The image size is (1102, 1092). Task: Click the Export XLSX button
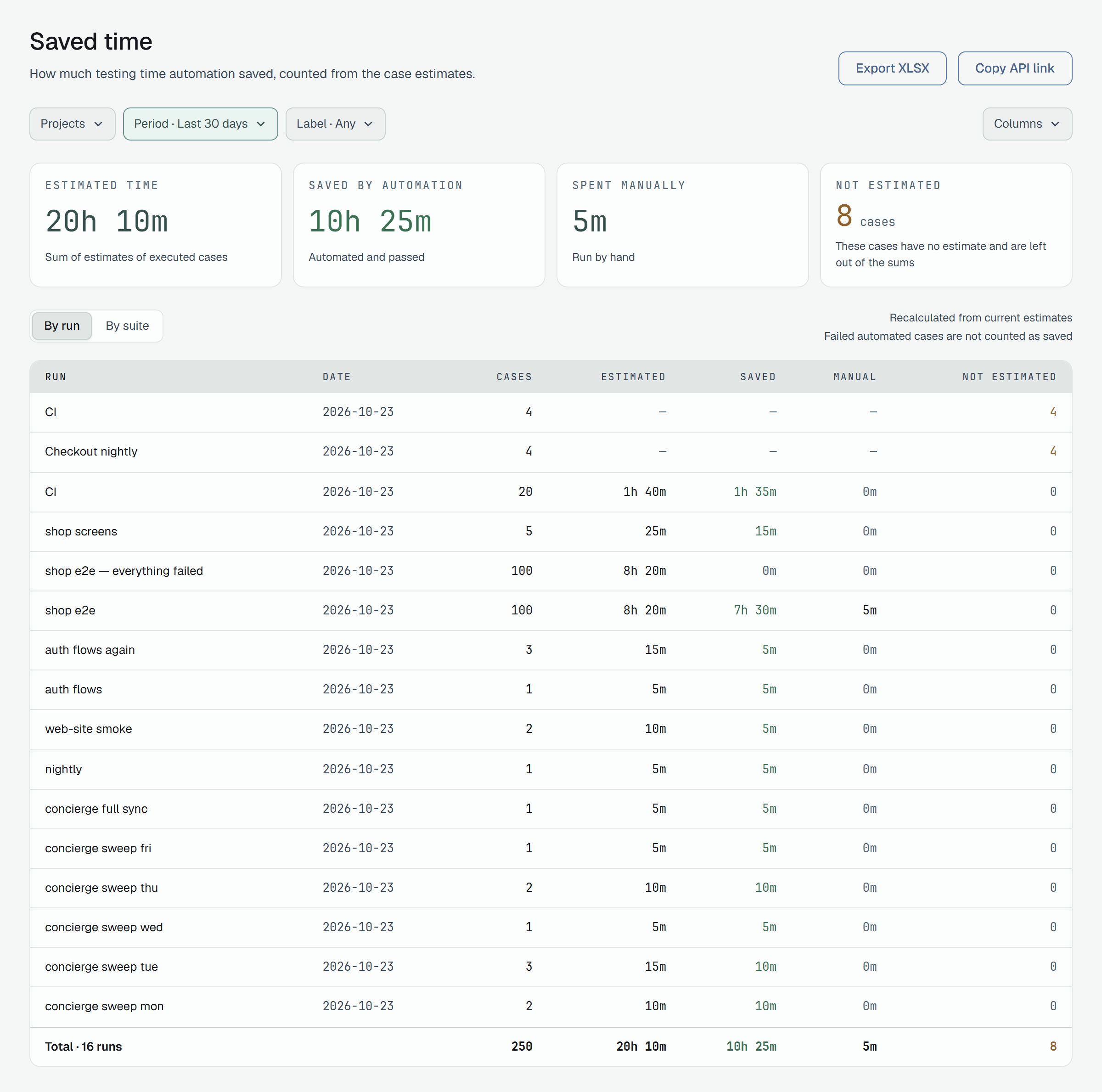pos(892,68)
